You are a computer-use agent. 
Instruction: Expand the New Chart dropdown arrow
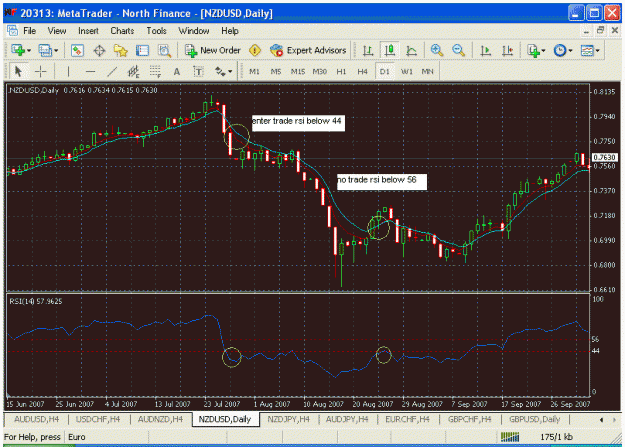click(29, 51)
